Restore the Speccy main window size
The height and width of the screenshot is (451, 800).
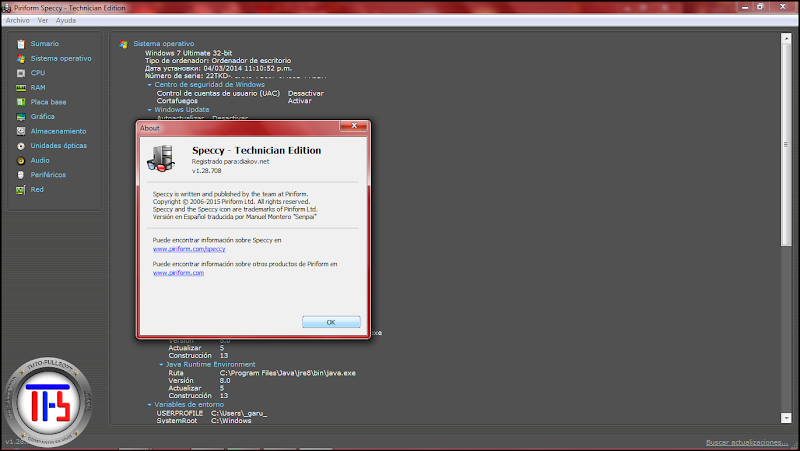760,7
